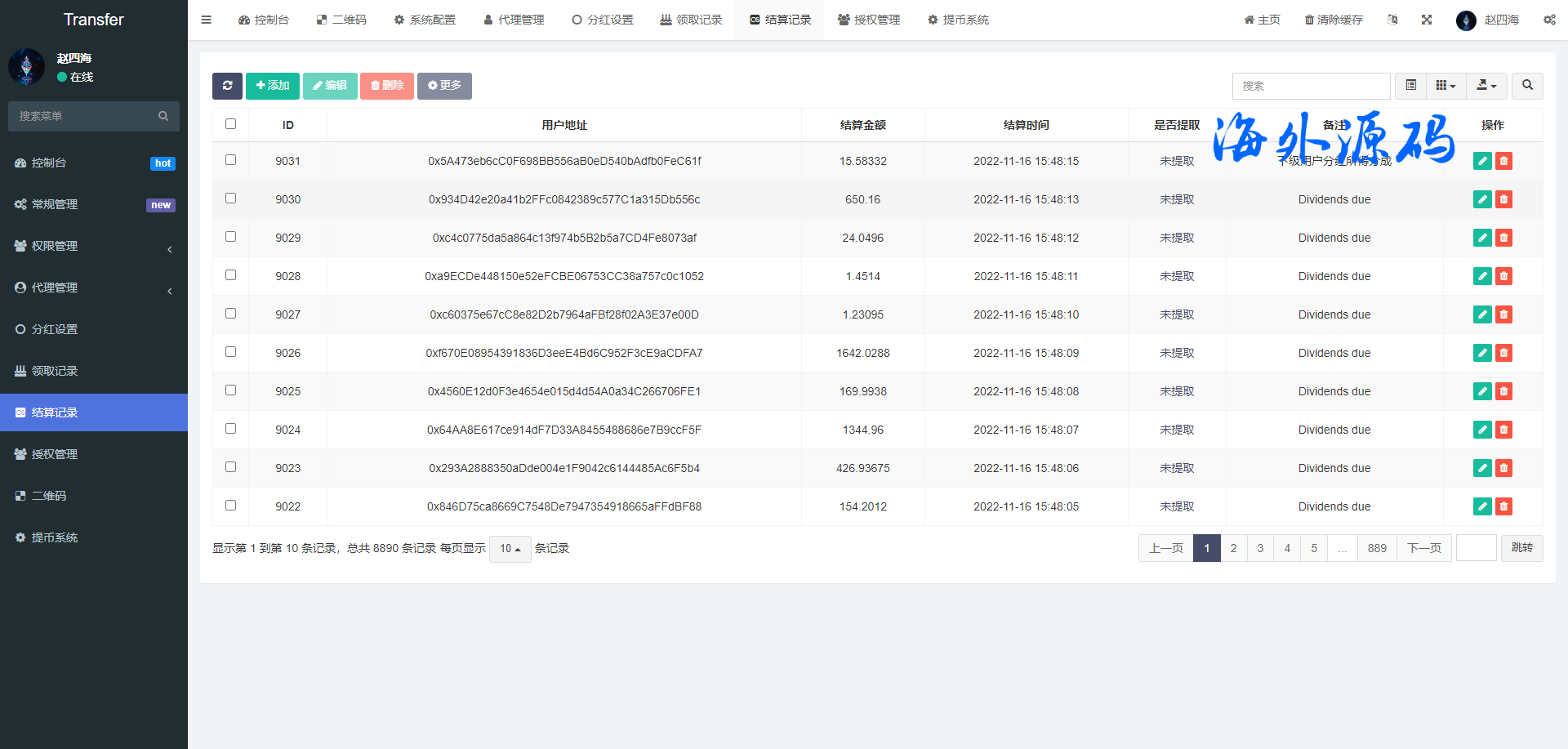Tick the checkbox for record 9025
The image size is (1568, 749).
coord(231,390)
